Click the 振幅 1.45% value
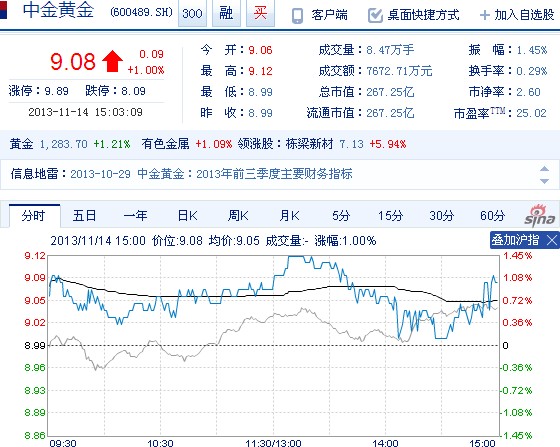This screenshot has width=560, height=447. (x=532, y=50)
